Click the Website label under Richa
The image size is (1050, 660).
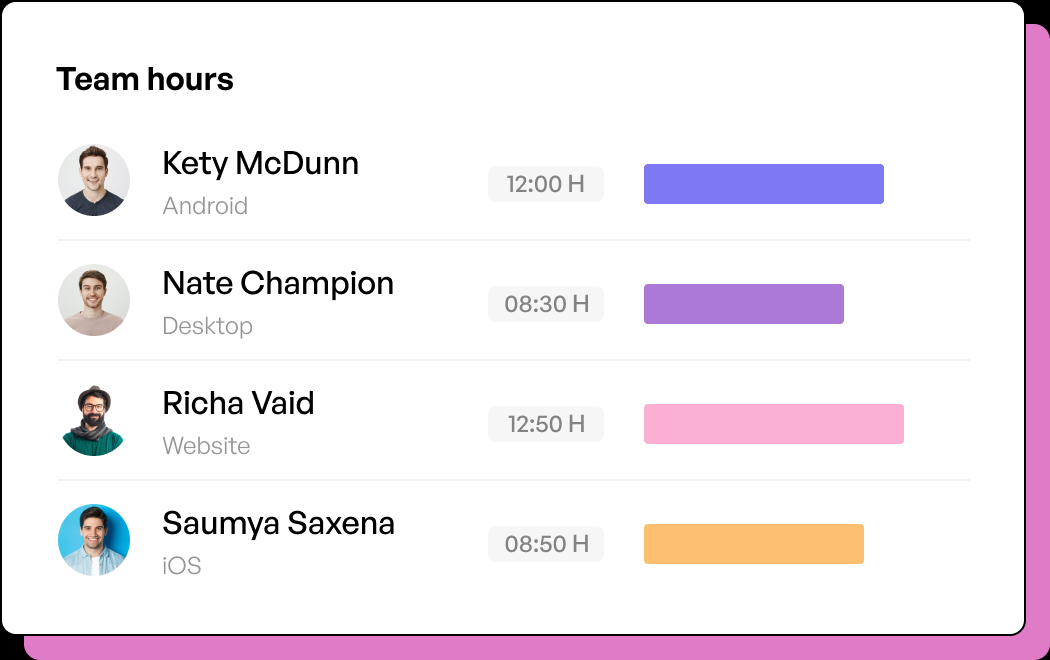(206, 446)
